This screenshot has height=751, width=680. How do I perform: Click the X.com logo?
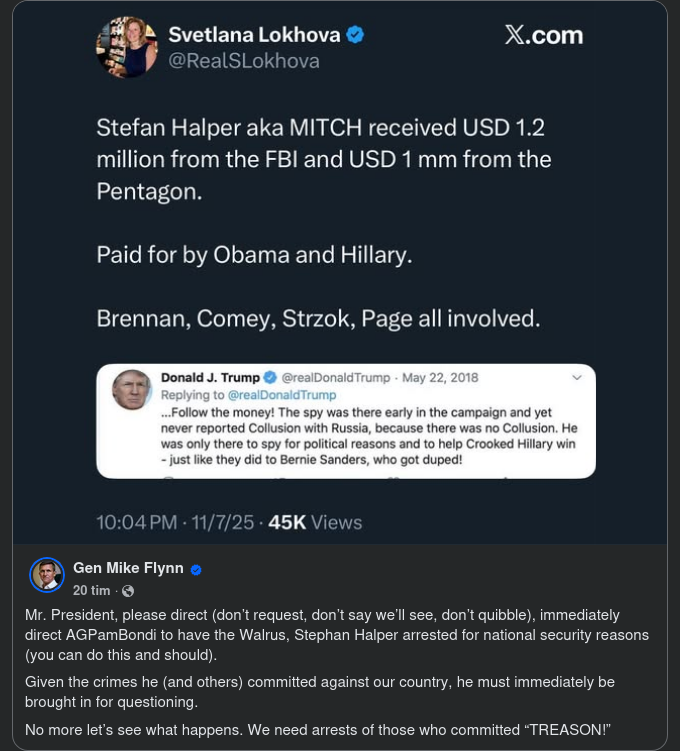click(543, 36)
